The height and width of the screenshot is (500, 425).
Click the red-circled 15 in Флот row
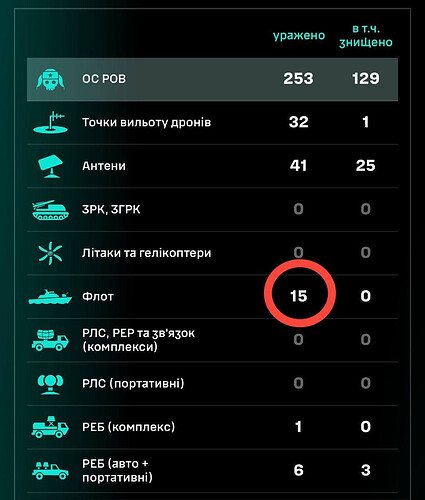299,296
